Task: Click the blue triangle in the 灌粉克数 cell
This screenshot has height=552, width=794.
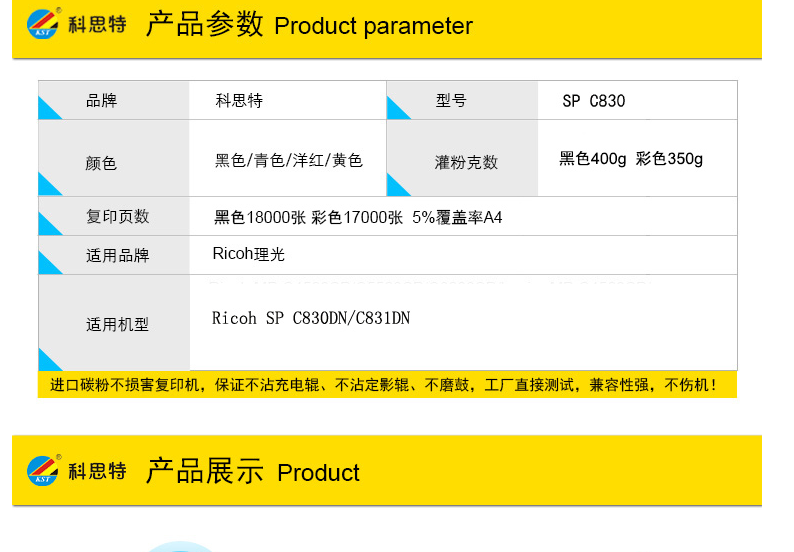Action: [399, 184]
